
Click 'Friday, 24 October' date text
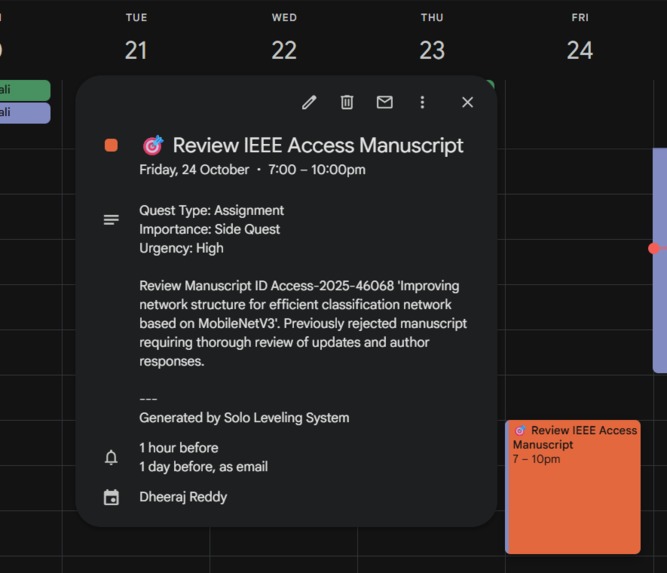click(x=194, y=170)
